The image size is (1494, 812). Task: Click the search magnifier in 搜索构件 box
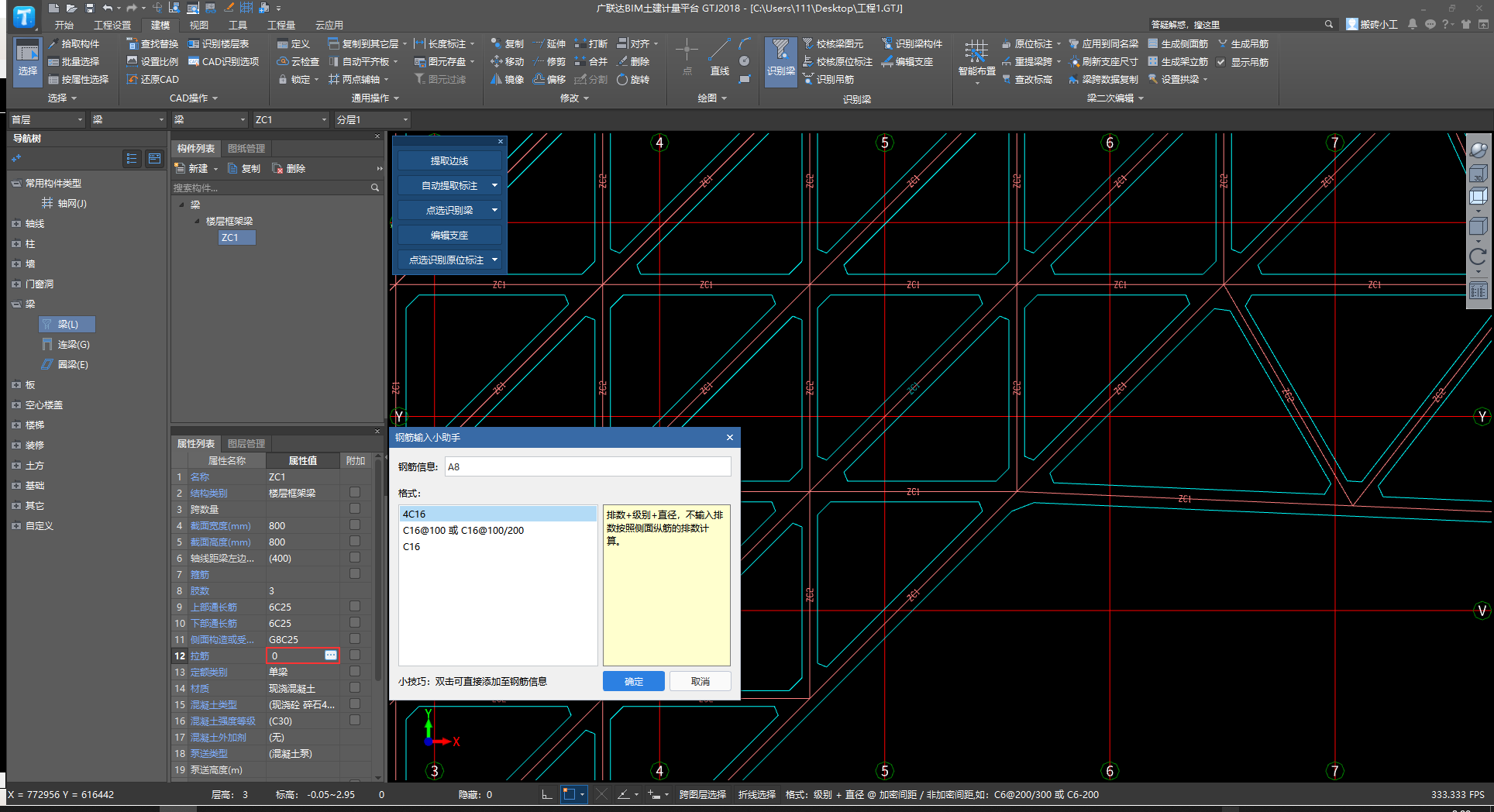[x=375, y=188]
